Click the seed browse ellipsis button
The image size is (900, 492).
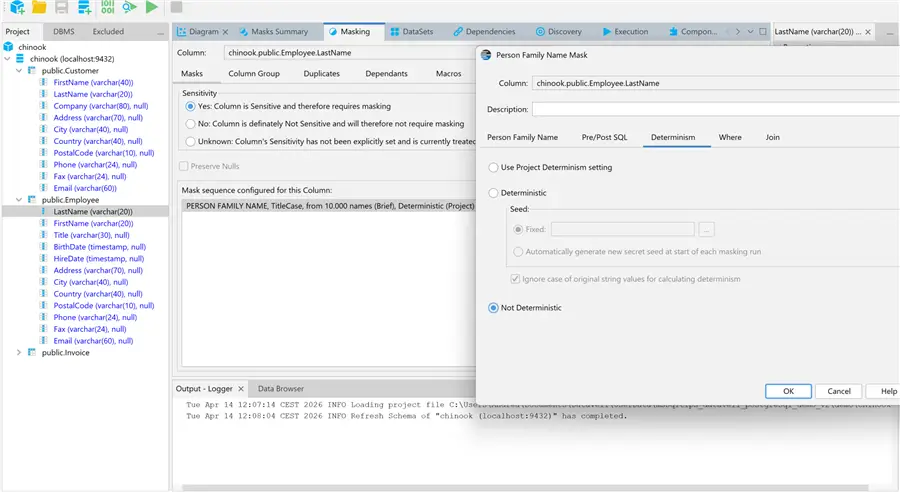[x=707, y=230]
